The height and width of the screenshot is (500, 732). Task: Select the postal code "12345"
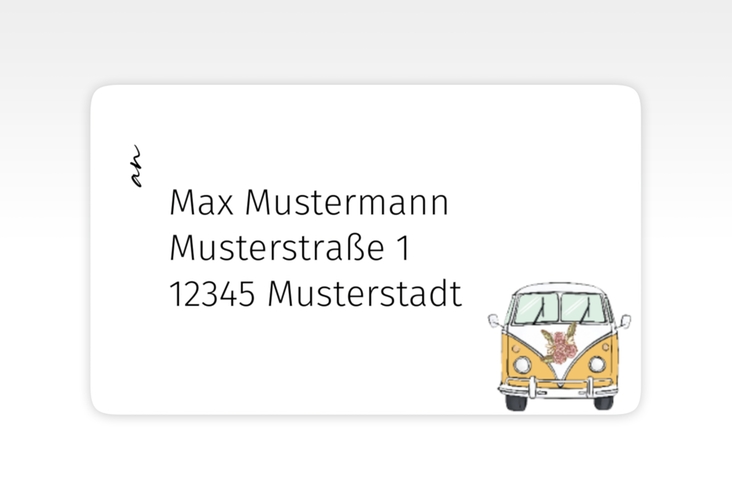point(213,295)
